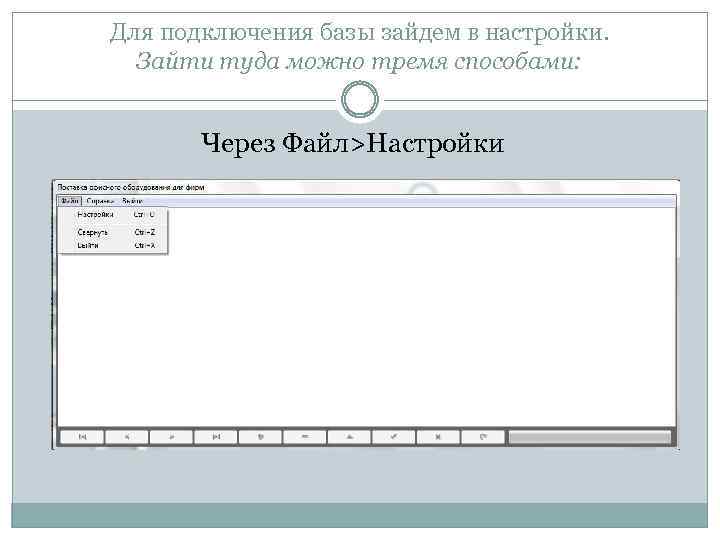
Task: Choose Свернуть from the Файл menu
Action: coord(114,232)
